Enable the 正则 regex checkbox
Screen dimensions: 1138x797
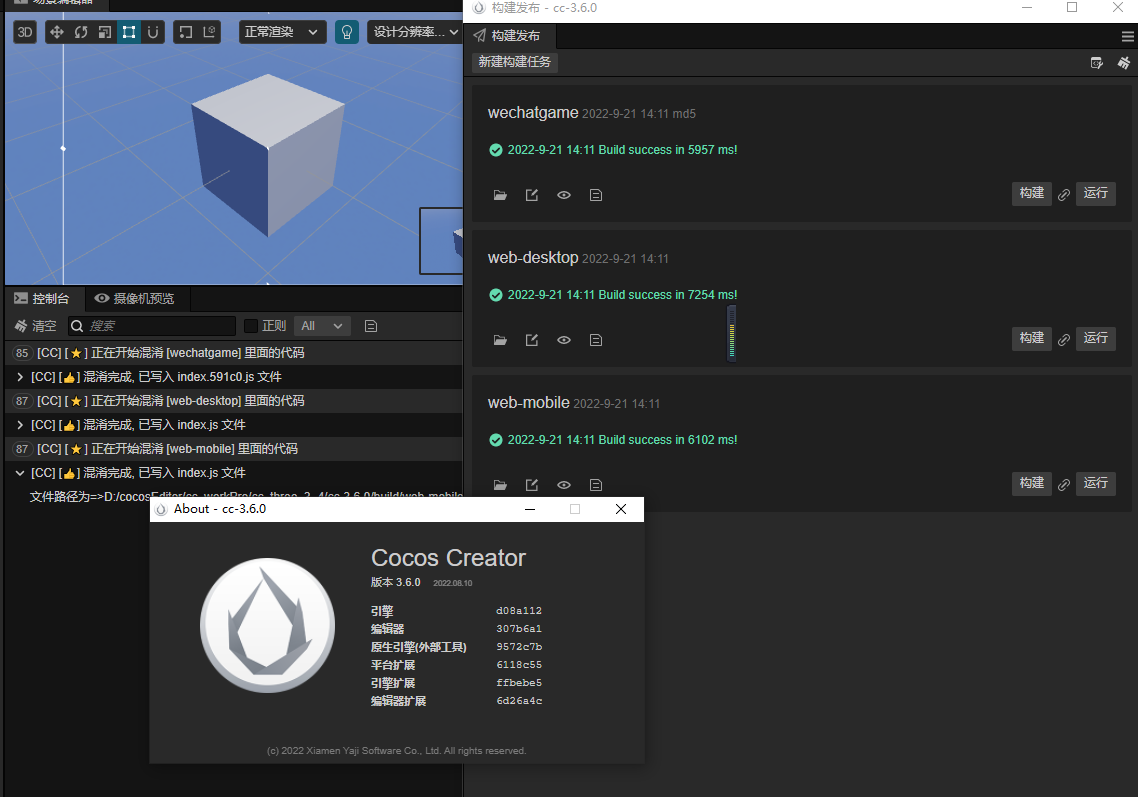[251, 326]
